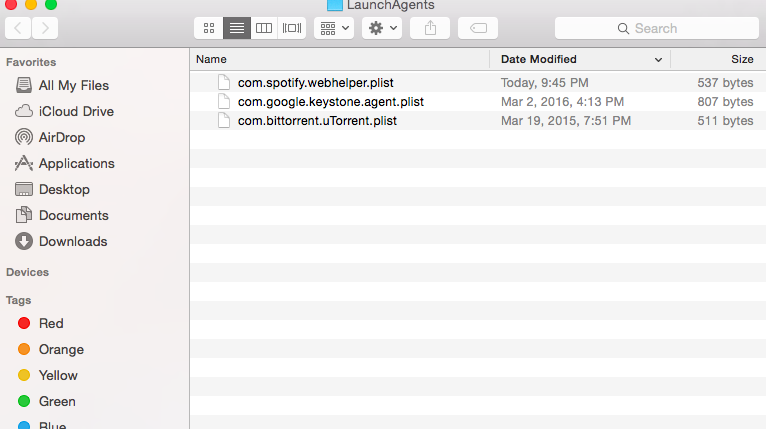Image resolution: width=766 pixels, height=429 pixels.
Task: Click the uTorrent plist file icon
Action: pos(224,121)
